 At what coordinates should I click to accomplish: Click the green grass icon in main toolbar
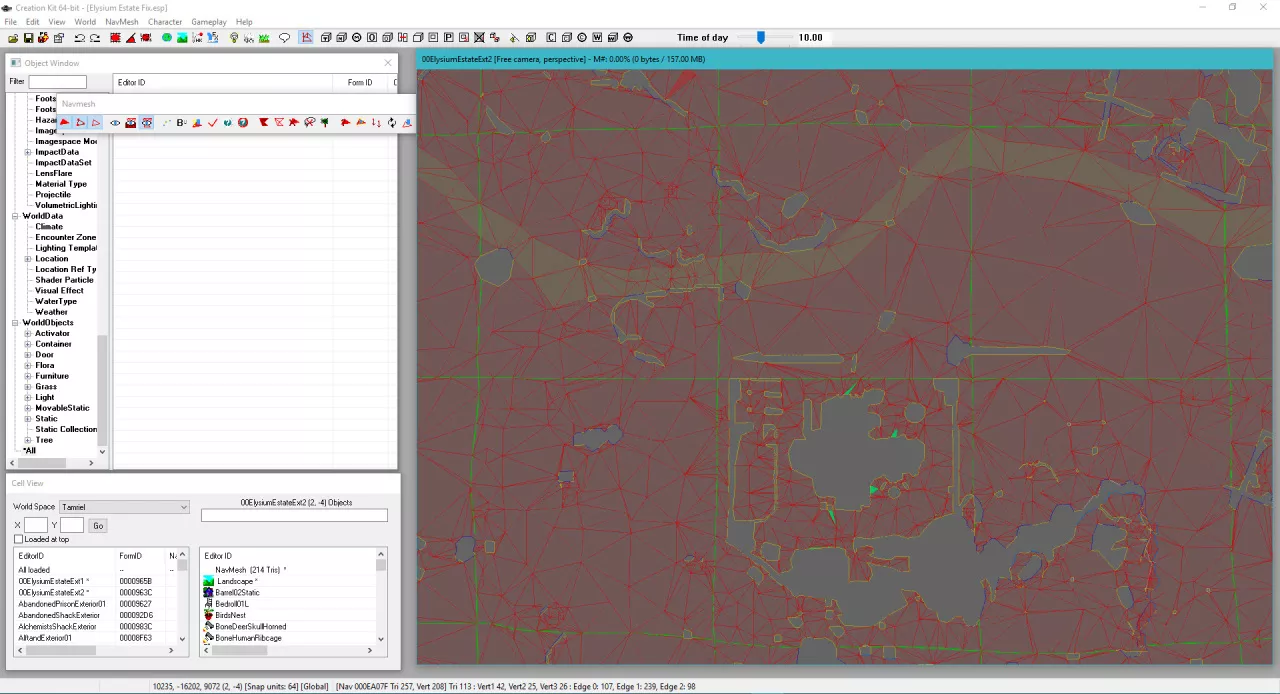264,38
